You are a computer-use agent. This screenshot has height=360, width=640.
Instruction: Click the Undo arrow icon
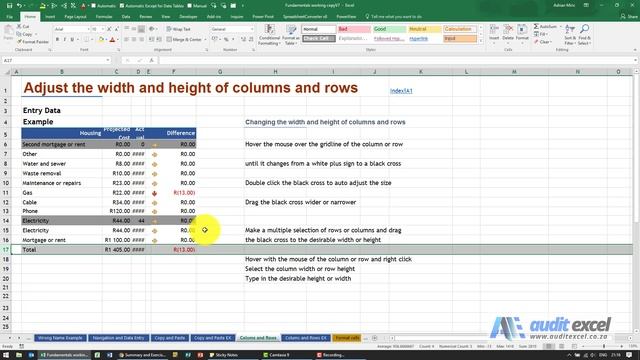pyautogui.click(x=19, y=6)
